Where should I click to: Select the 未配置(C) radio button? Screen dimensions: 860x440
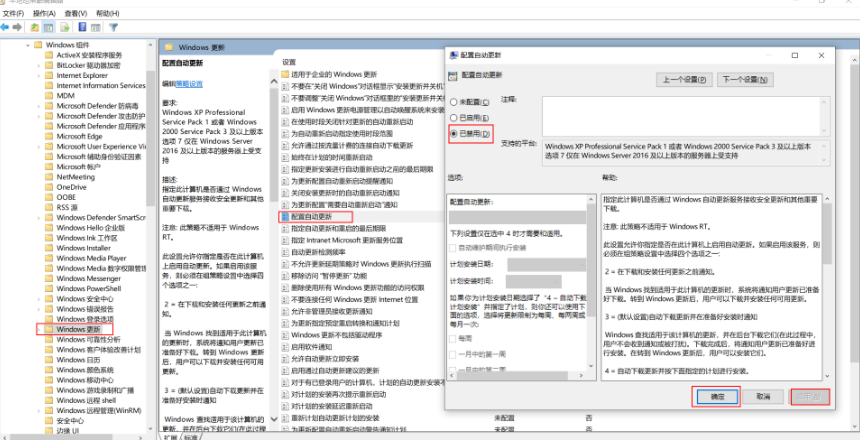pos(454,102)
